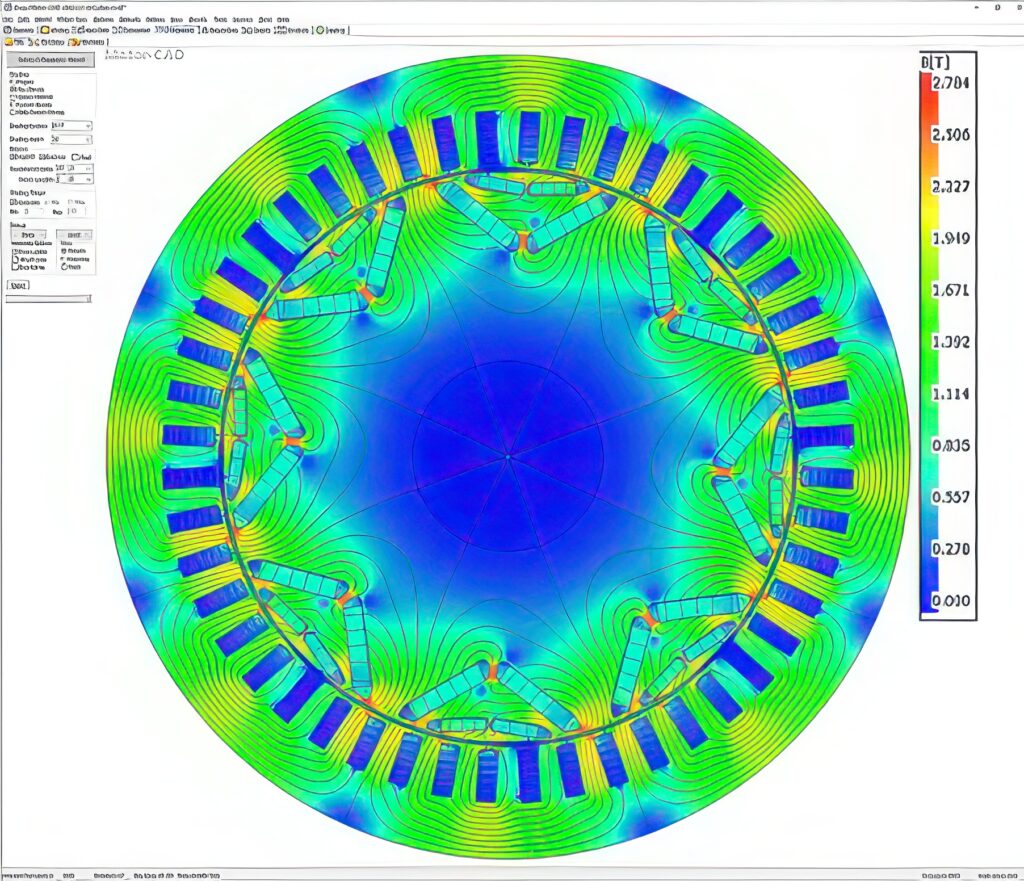Click the small button above the panel's bottom slider
Screen dimensions: 1024x881
tap(18, 286)
